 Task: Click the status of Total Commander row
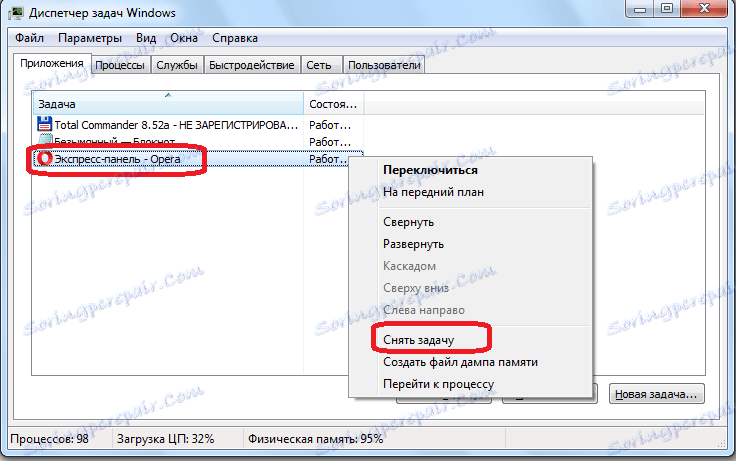[330, 125]
